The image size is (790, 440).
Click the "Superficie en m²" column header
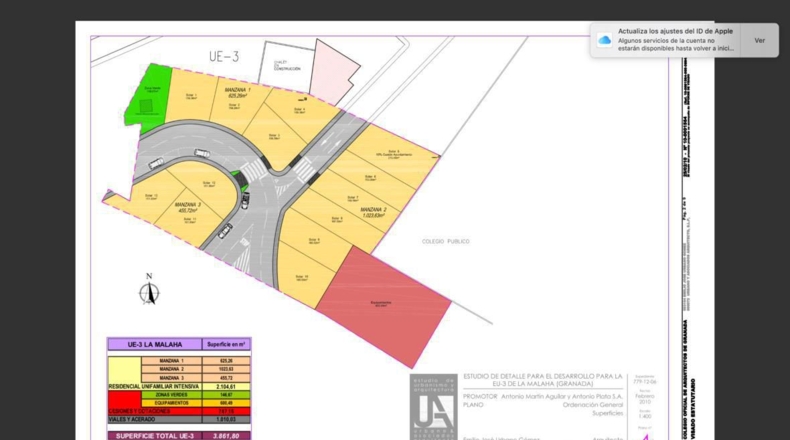pos(226,345)
